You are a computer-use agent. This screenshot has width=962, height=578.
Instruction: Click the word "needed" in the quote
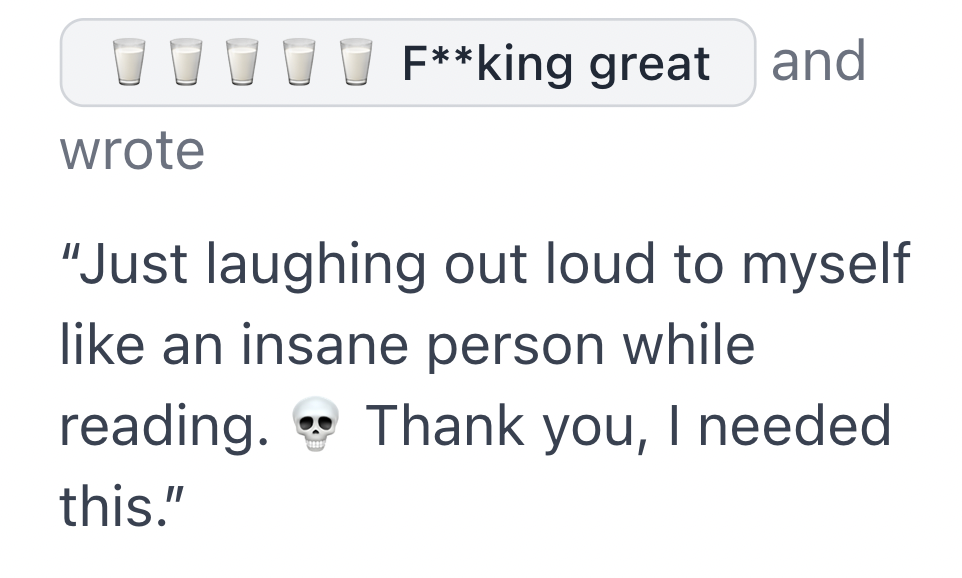795,425
